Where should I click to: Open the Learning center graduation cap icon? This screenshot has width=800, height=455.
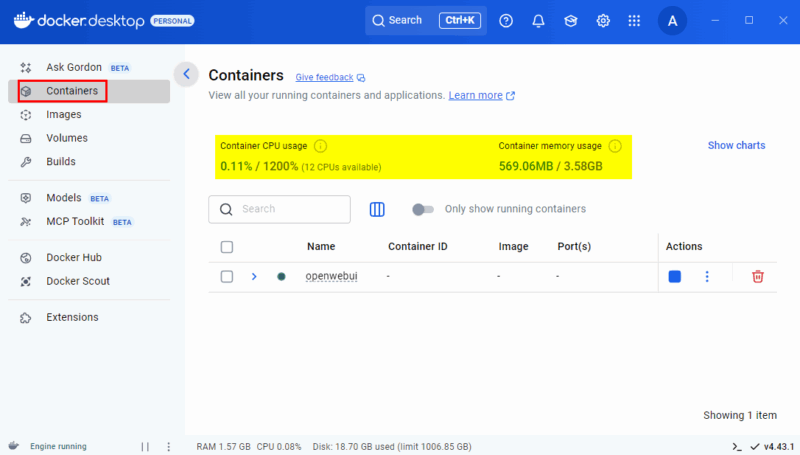pyautogui.click(x=570, y=21)
